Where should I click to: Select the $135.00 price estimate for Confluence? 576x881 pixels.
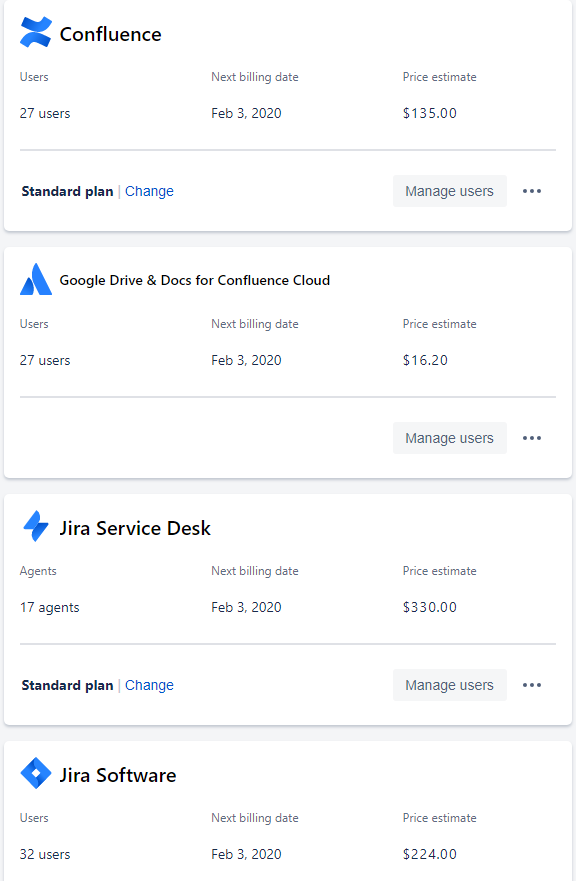(x=430, y=113)
